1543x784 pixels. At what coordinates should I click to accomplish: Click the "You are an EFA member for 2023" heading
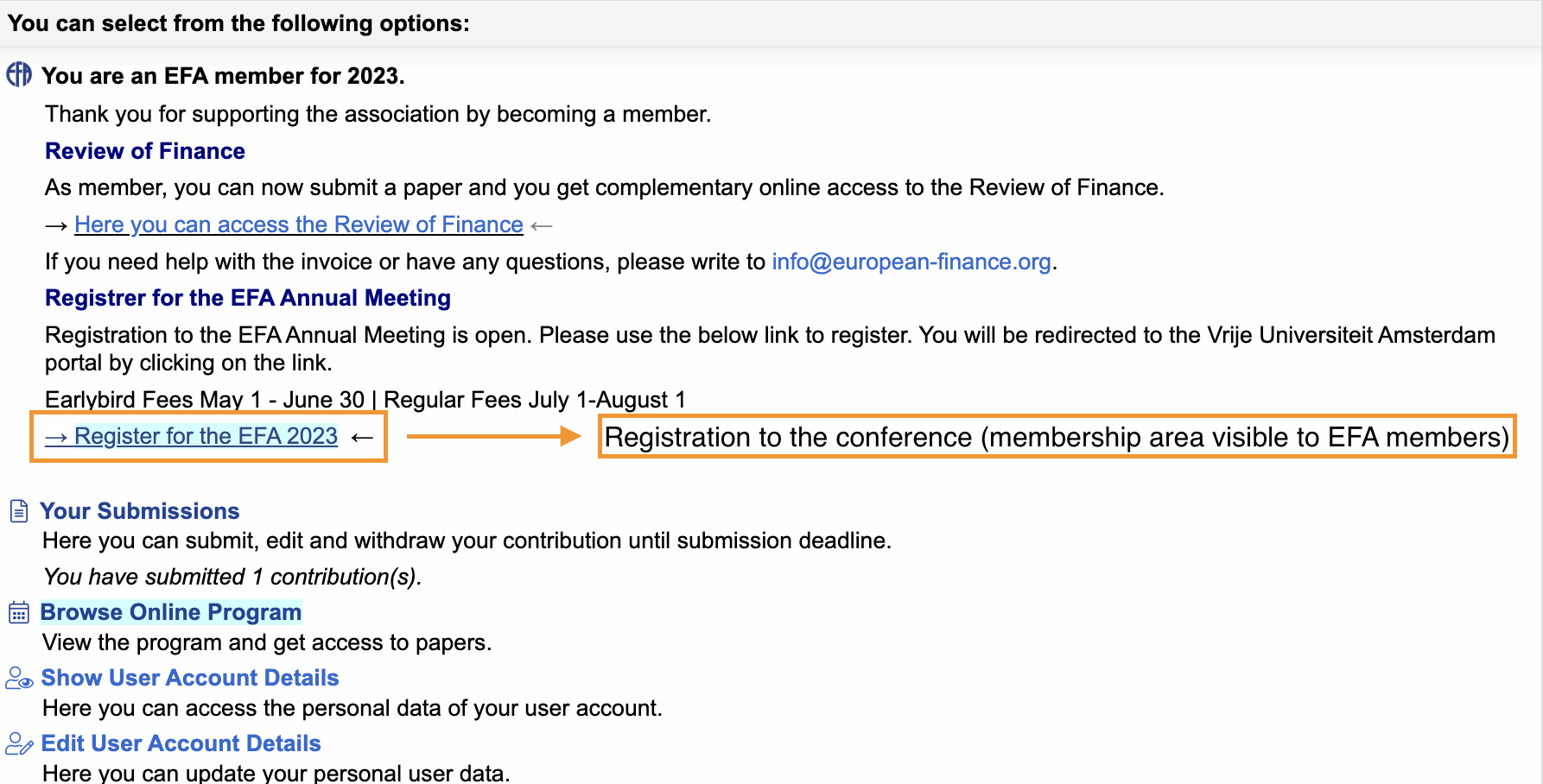[x=222, y=76]
